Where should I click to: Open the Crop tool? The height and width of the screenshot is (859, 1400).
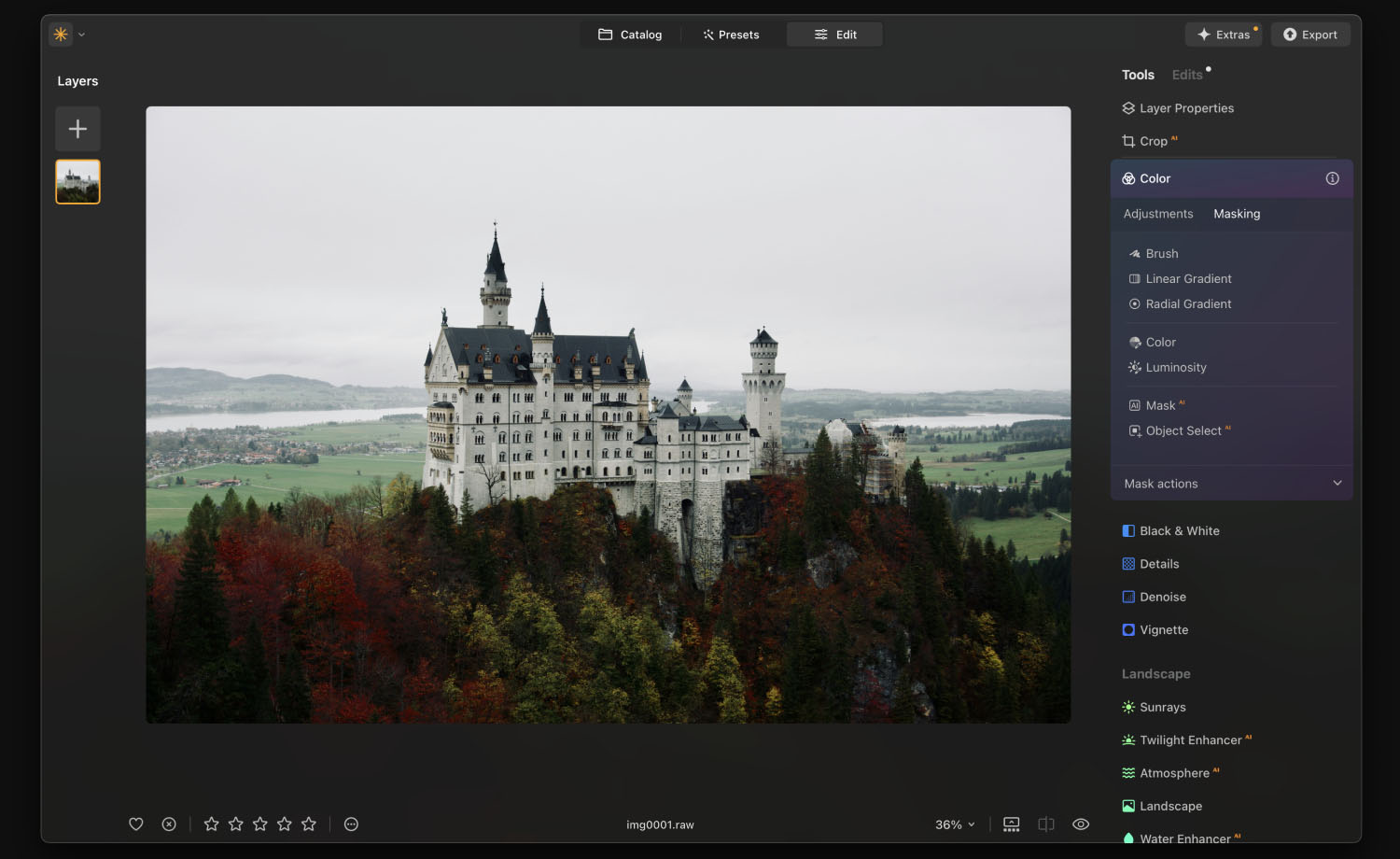(x=1153, y=142)
